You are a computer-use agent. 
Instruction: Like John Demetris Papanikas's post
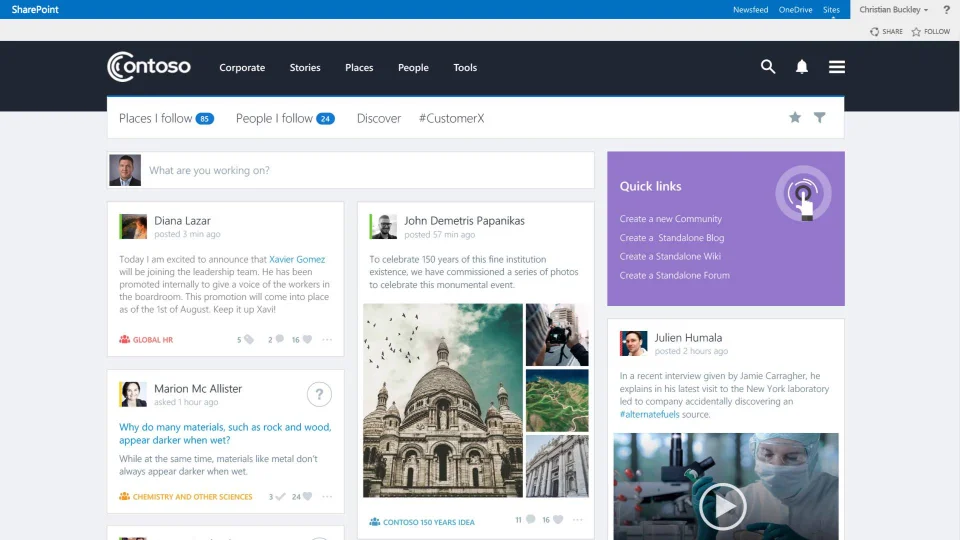click(x=558, y=519)
